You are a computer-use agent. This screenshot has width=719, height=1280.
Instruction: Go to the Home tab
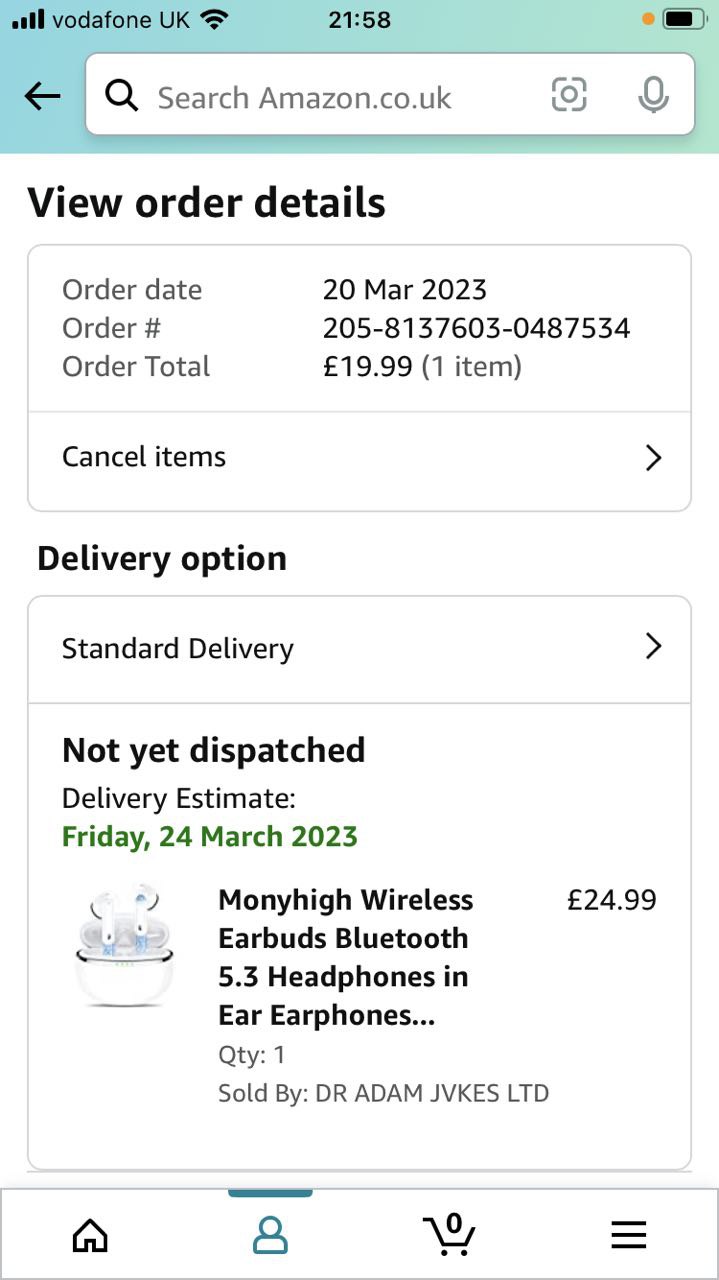coord(90,1235)
